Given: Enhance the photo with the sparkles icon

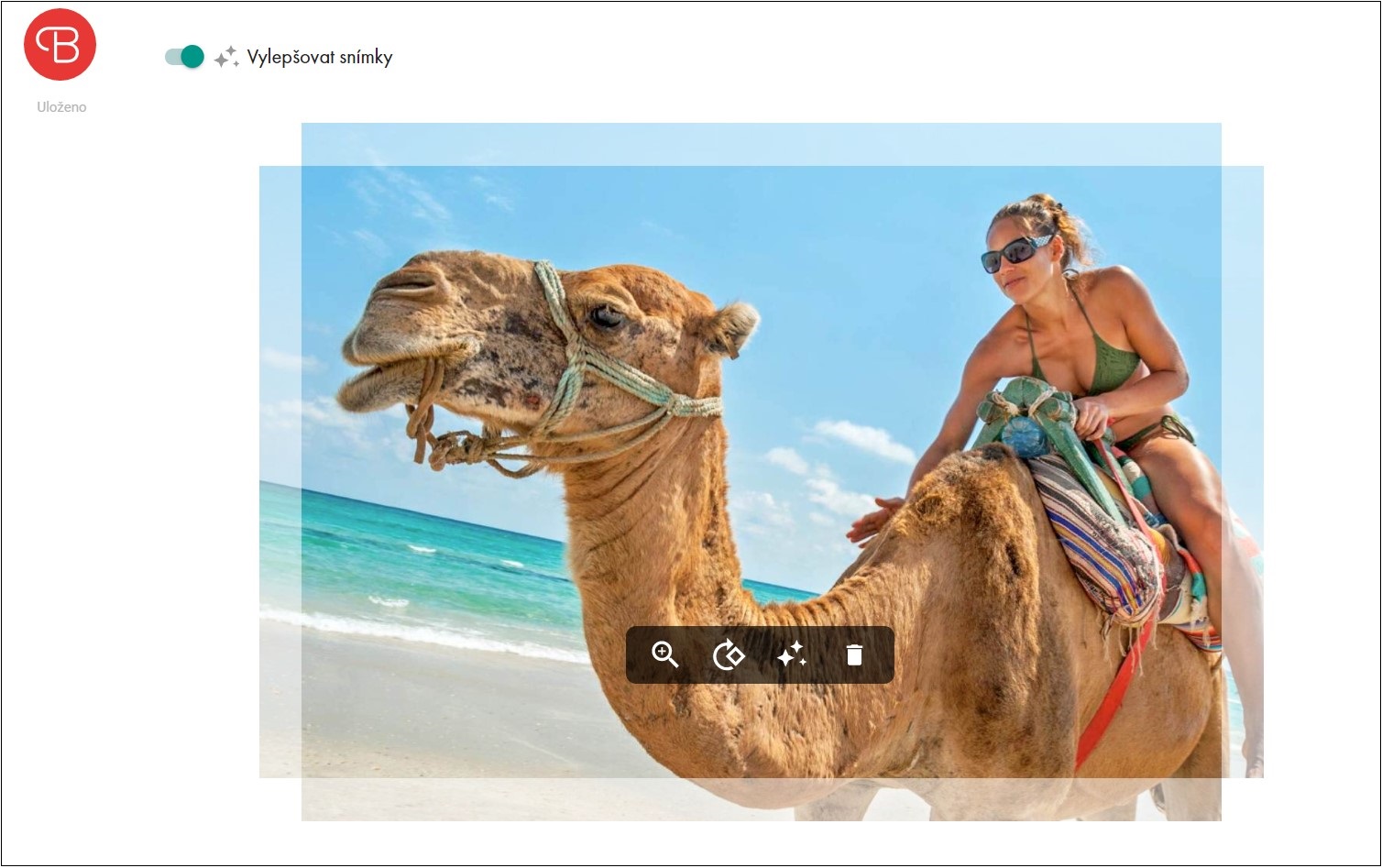Looking at the screenshot, I should click(791, 654).
